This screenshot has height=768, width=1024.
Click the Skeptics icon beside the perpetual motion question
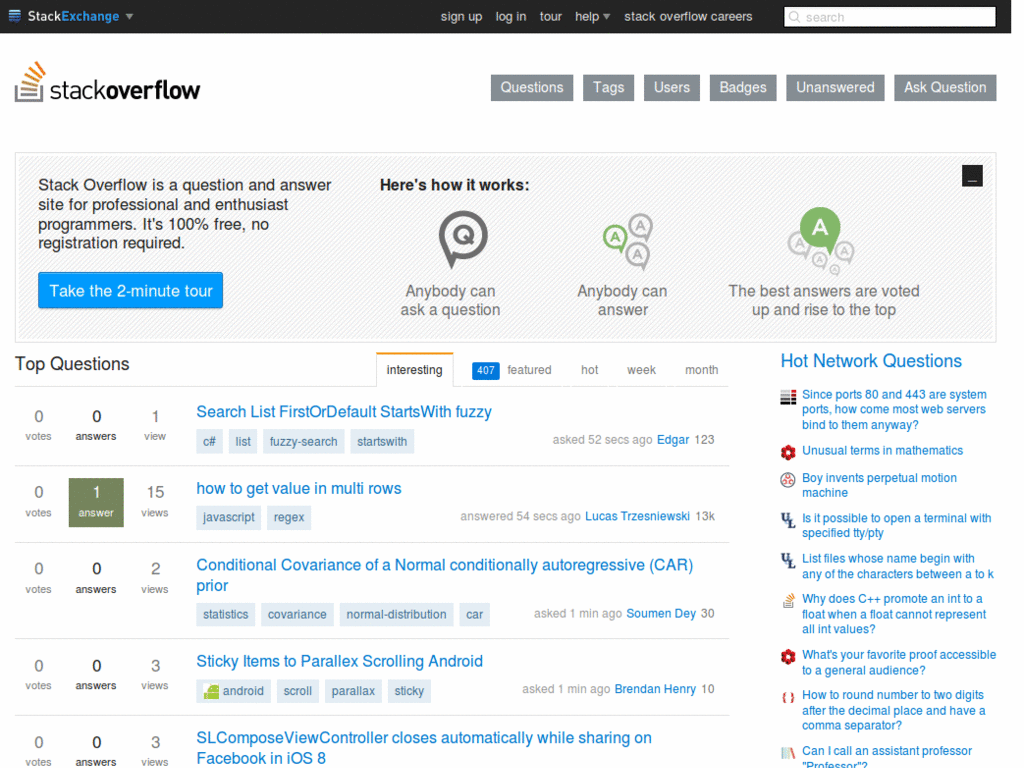787,479
